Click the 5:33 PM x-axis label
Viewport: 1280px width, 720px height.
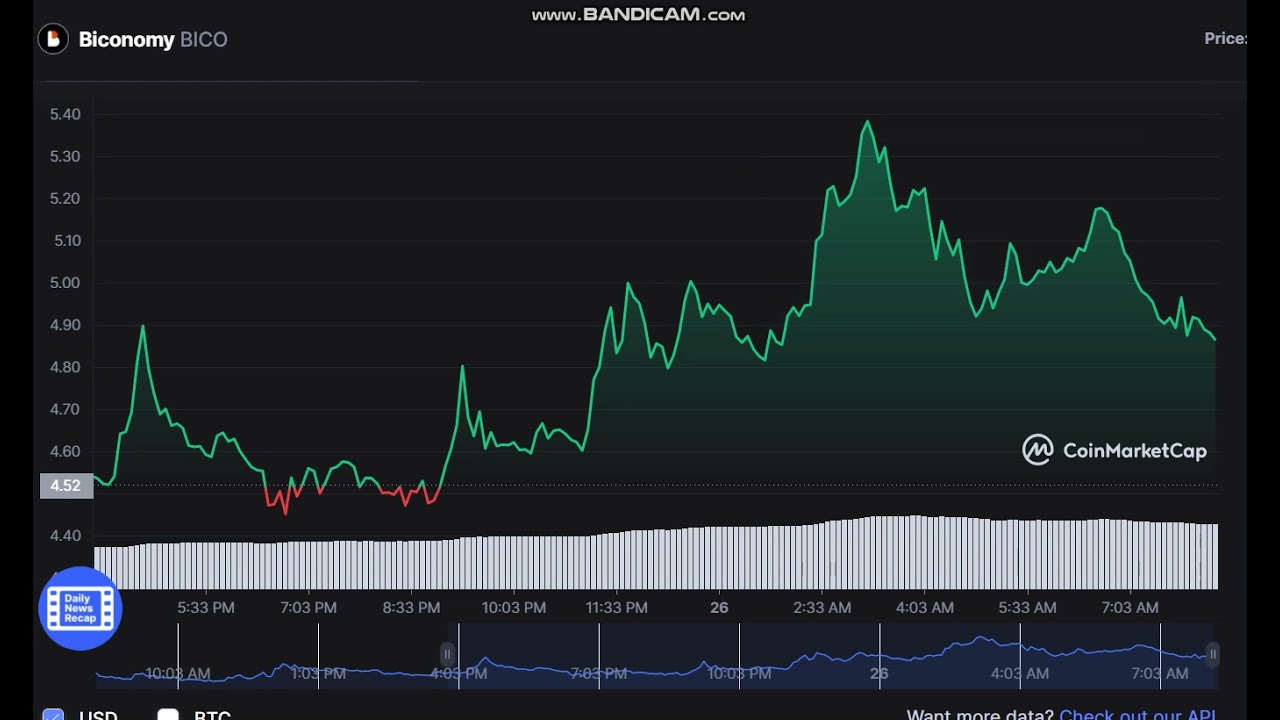tap(206, 607)
